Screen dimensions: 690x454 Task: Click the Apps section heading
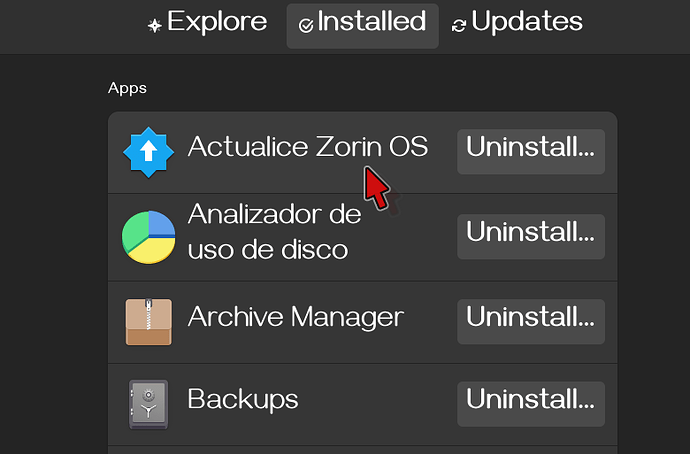tap(127, 89)
